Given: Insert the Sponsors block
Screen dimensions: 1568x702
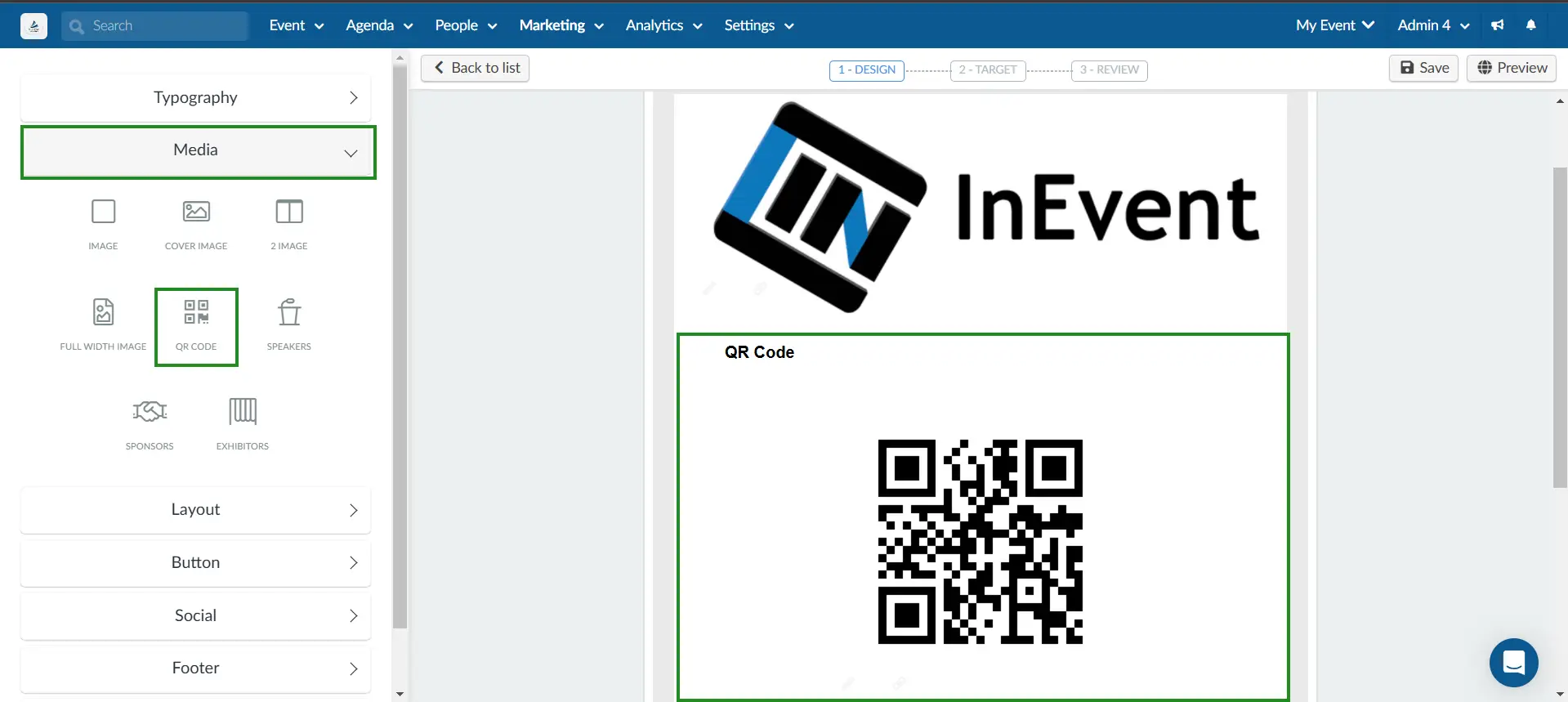Looking at the screenshot, I should tap(150, 424).
